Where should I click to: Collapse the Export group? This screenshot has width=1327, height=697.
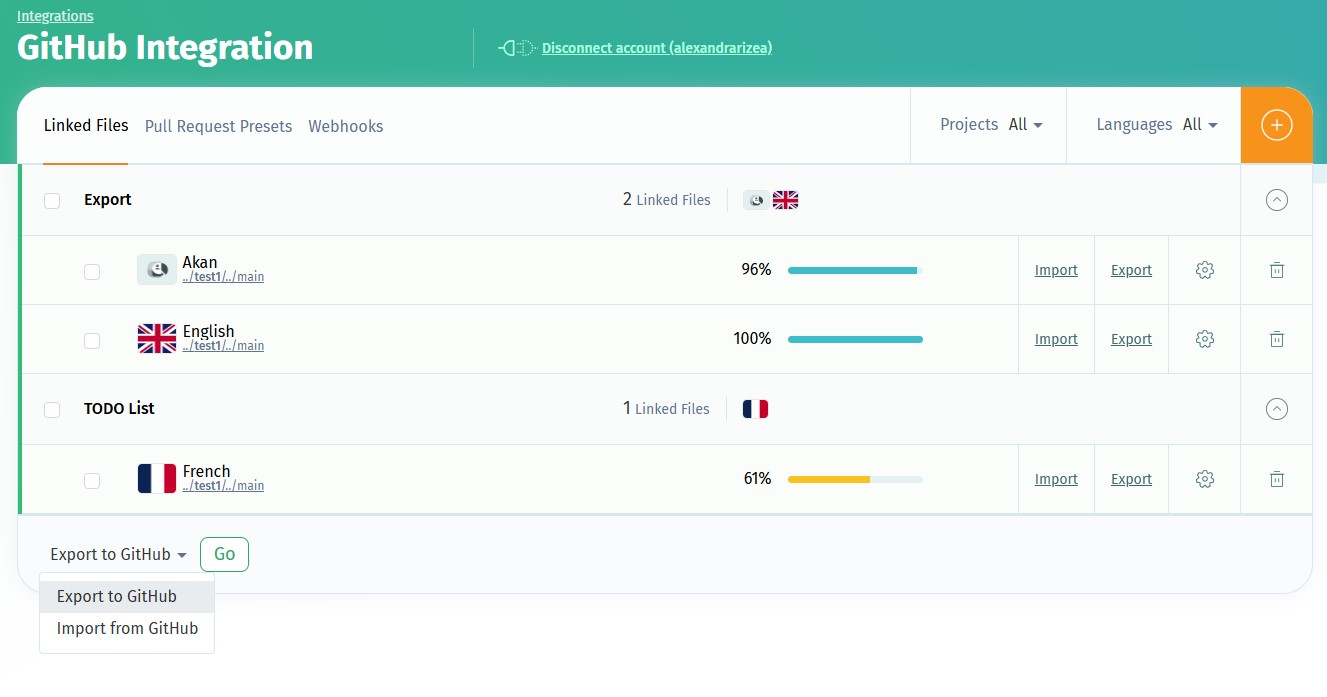1276,199
